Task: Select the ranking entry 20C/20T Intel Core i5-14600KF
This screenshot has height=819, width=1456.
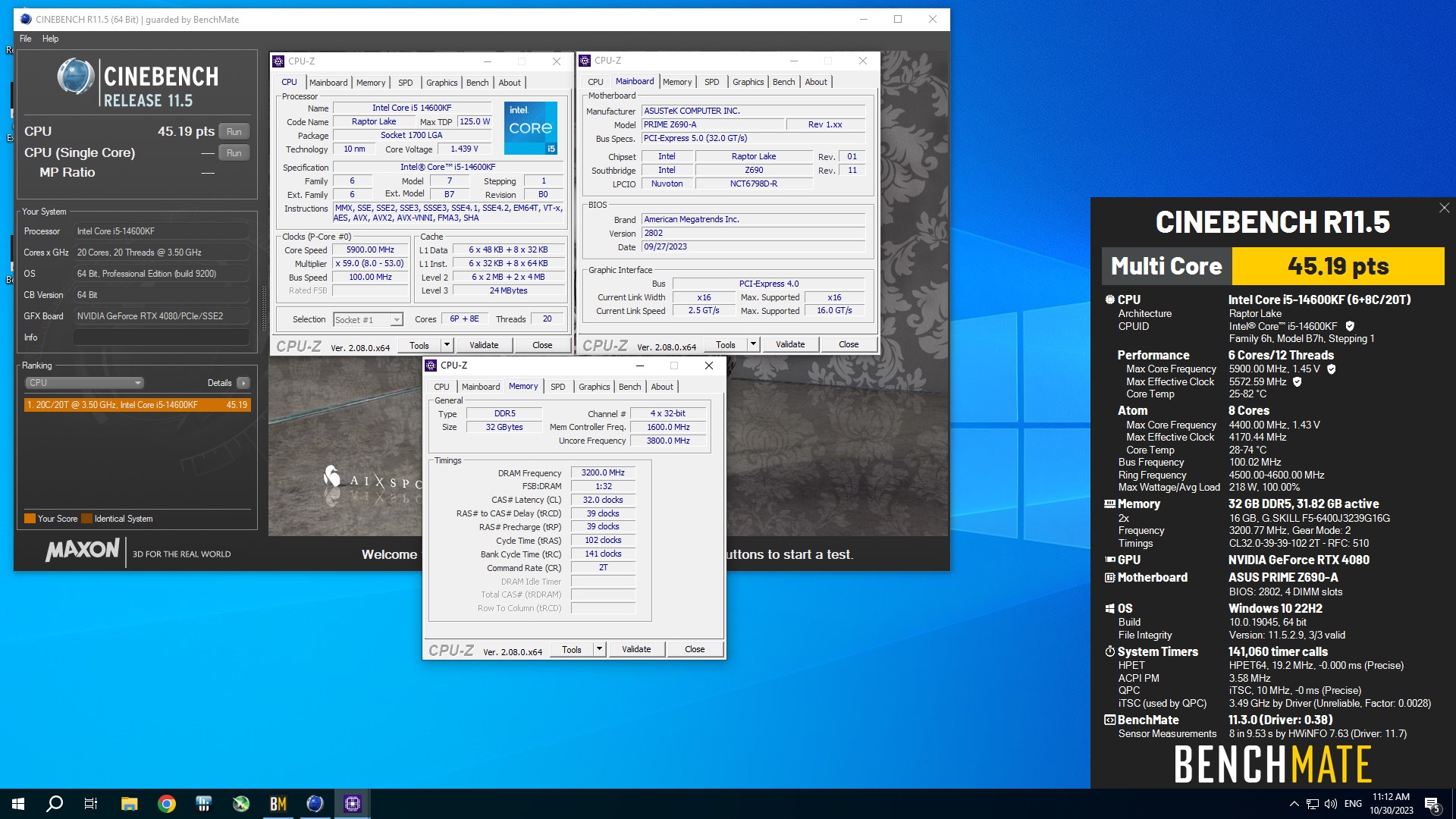Action: pos(137,405)
